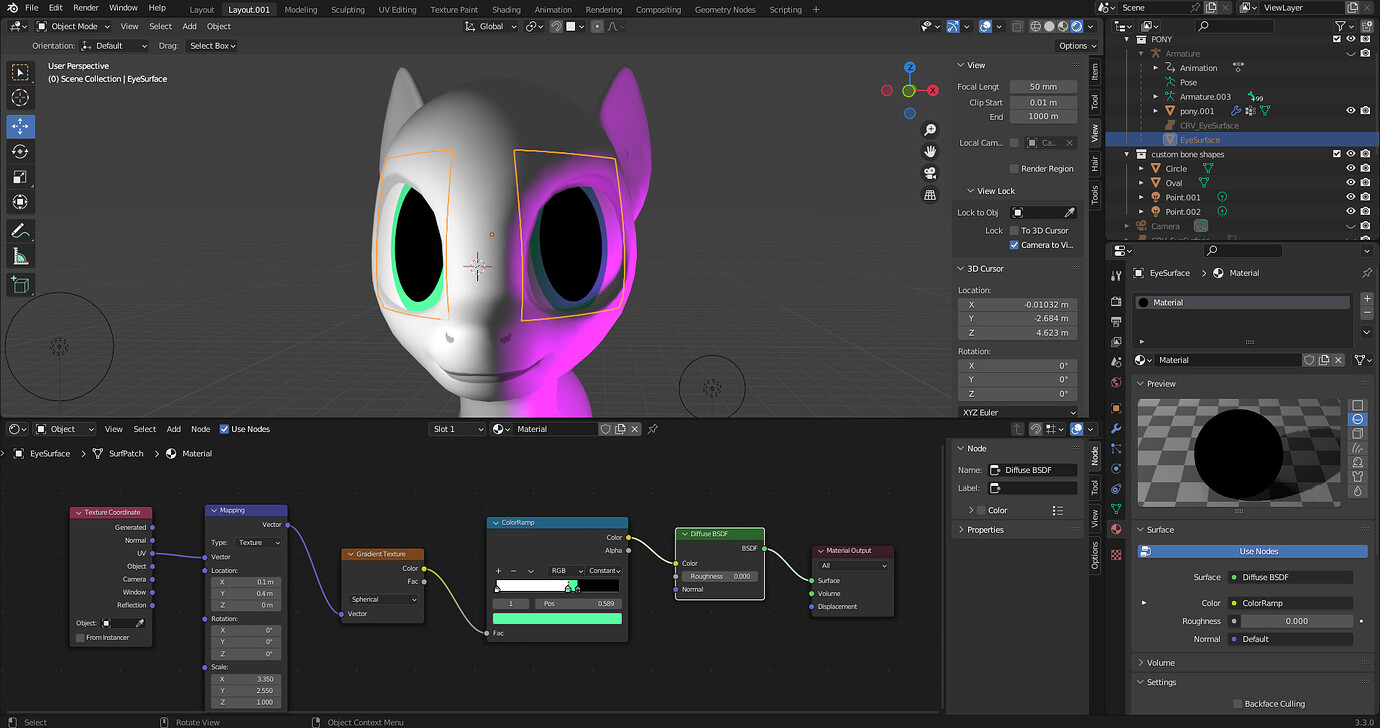Viewport: 1380px width, 728px height.
Task: Open the checkered Texture properties tab
Action: (1117, 554)
